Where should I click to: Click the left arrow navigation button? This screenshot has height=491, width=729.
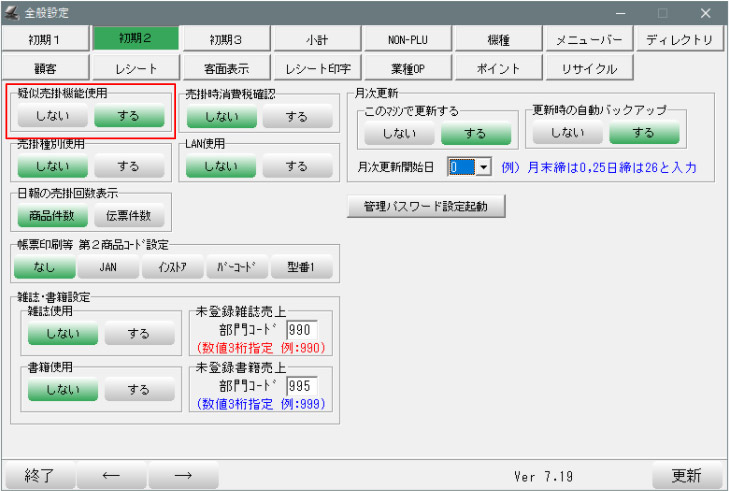111,476
